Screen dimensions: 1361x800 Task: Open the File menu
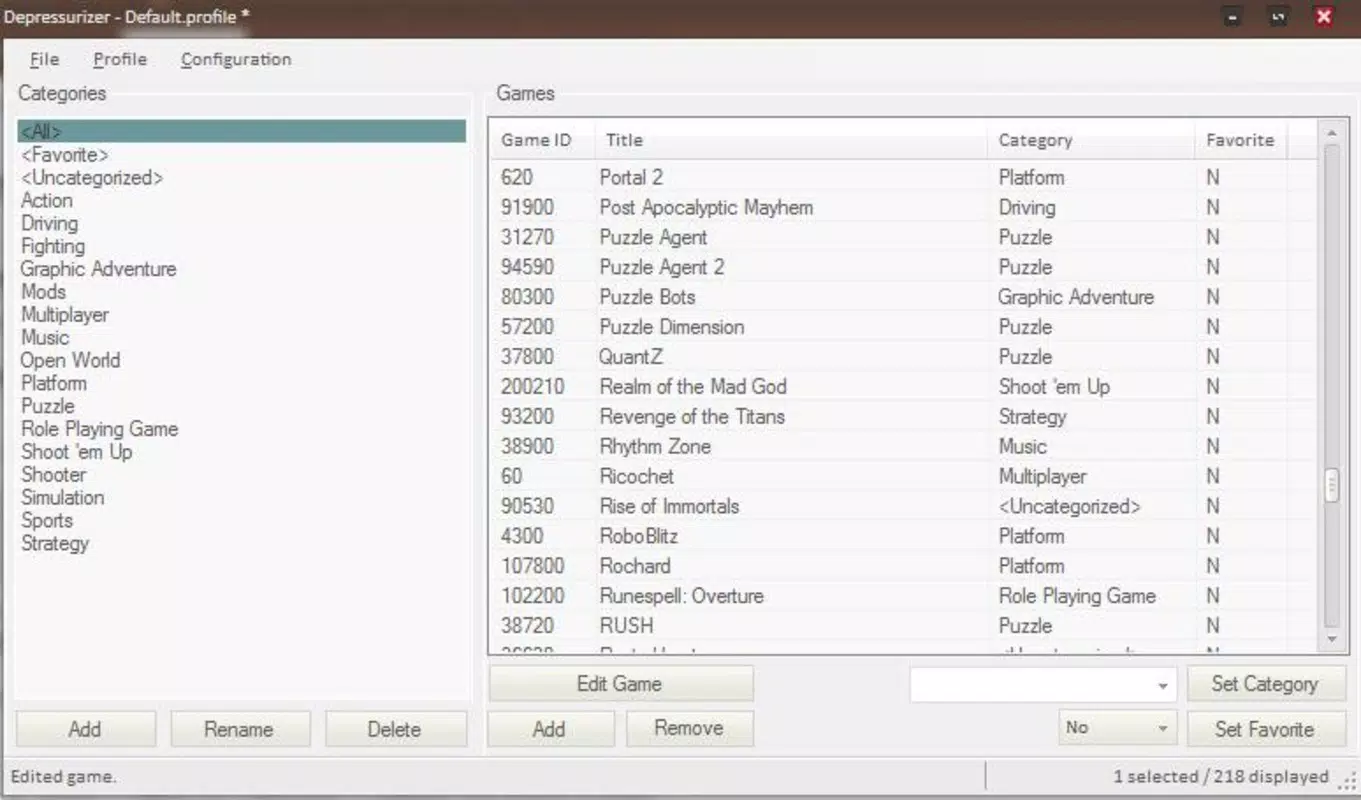pyautogui.click(x=44, y=59)
